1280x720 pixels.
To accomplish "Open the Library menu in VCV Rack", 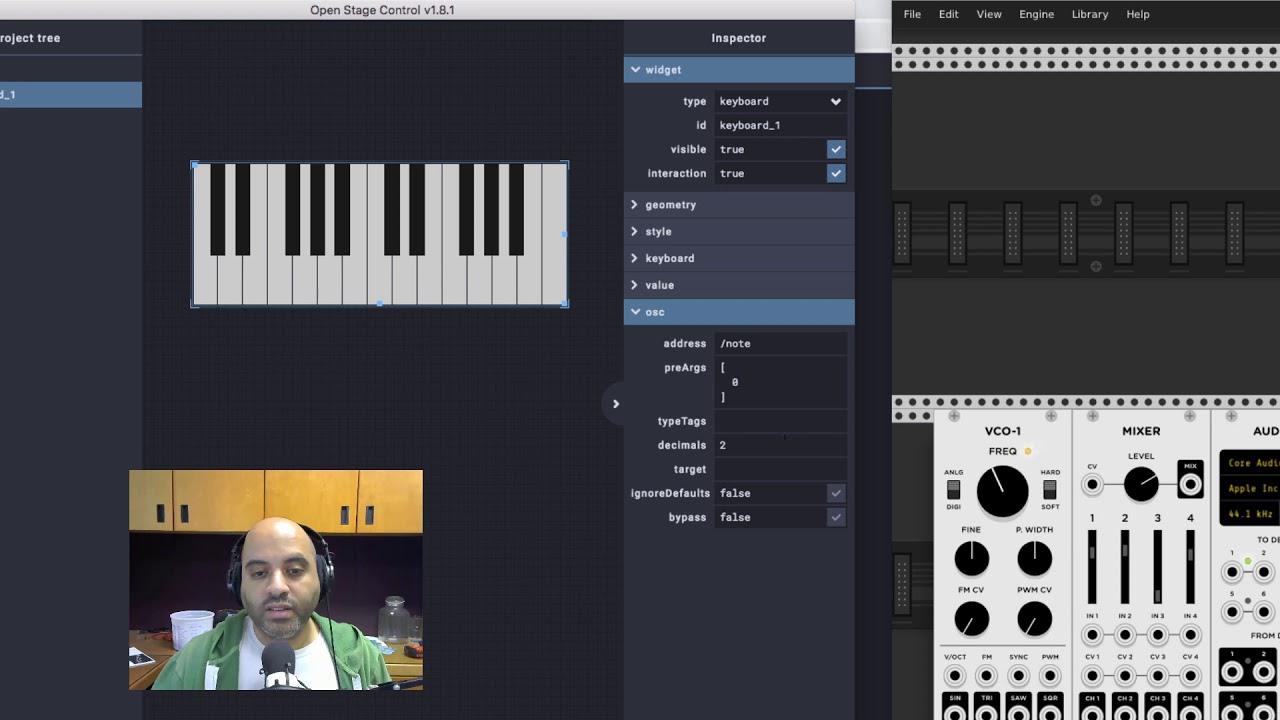I will (x=1090, y=14).
